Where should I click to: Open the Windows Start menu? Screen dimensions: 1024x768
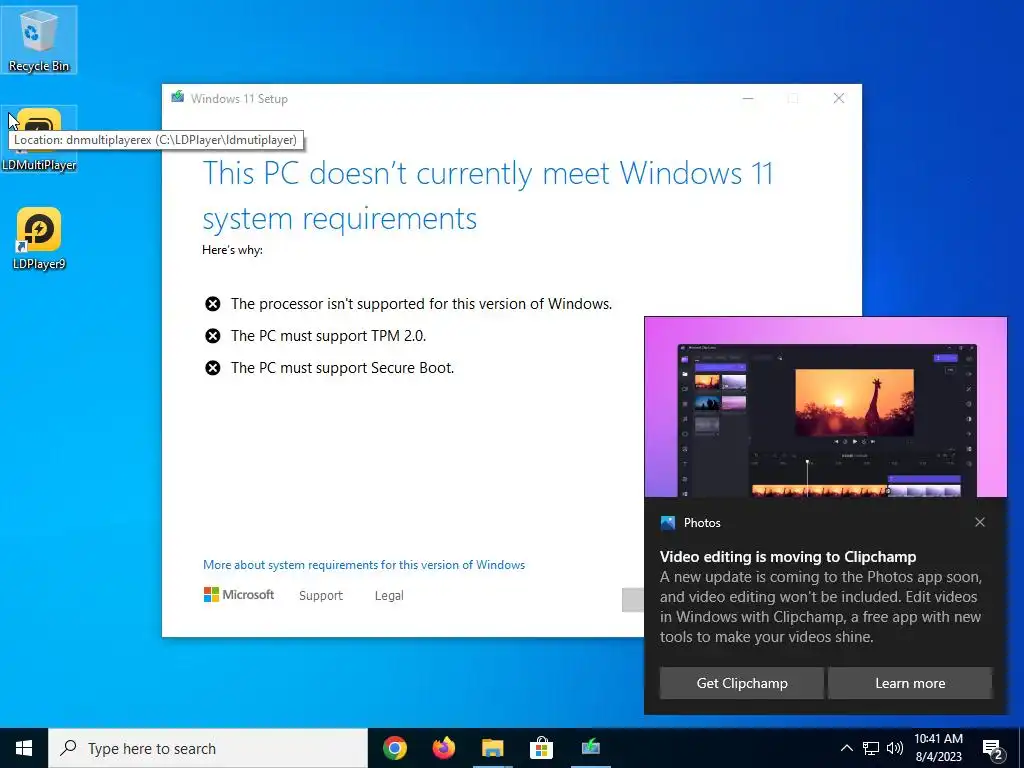[24, 748]
